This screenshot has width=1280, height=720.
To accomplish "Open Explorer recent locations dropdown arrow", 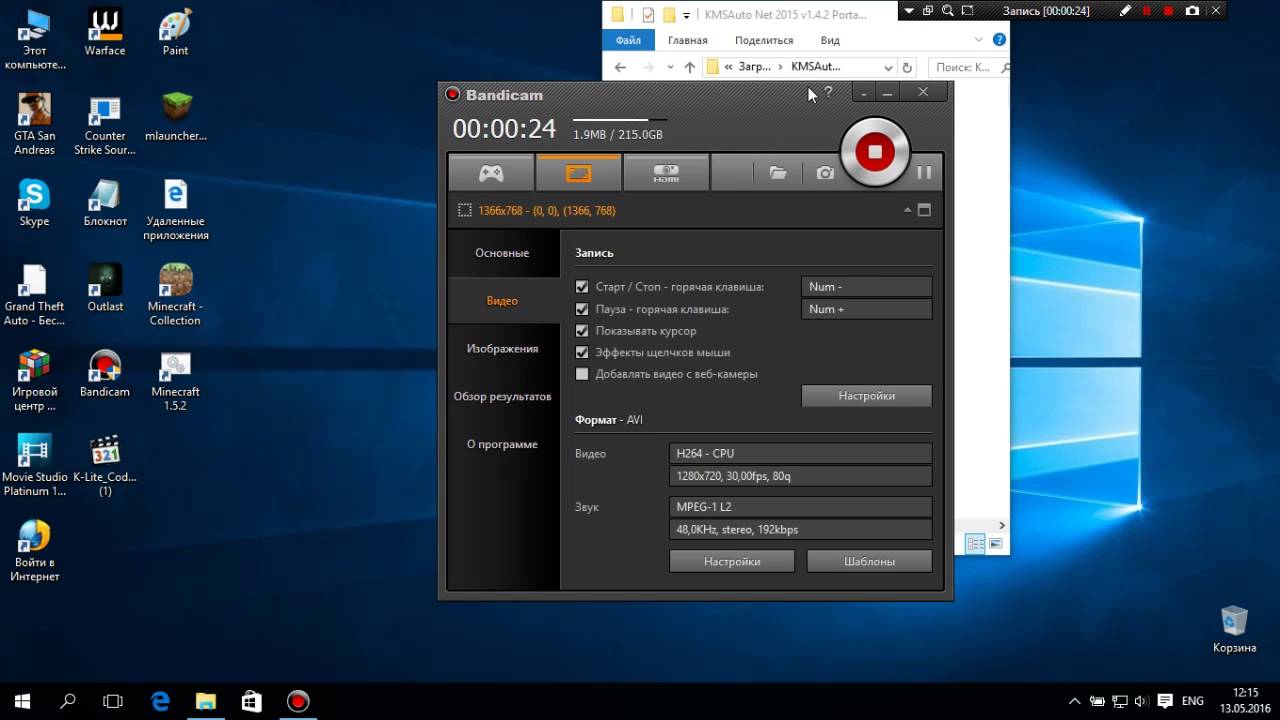I will point(669,67).
